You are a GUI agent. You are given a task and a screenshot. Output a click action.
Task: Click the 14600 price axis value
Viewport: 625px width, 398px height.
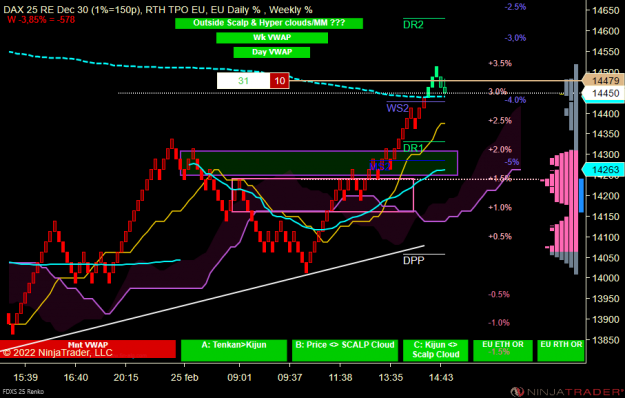click(x=606, y=31)
